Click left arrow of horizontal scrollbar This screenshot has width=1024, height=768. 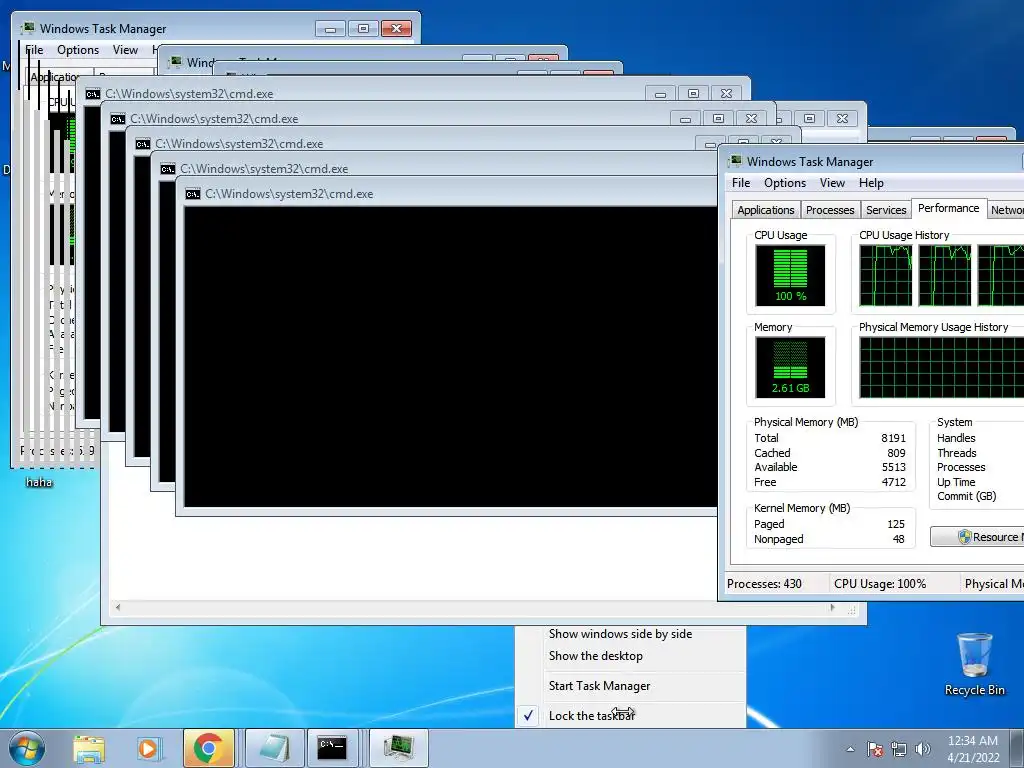118,607
